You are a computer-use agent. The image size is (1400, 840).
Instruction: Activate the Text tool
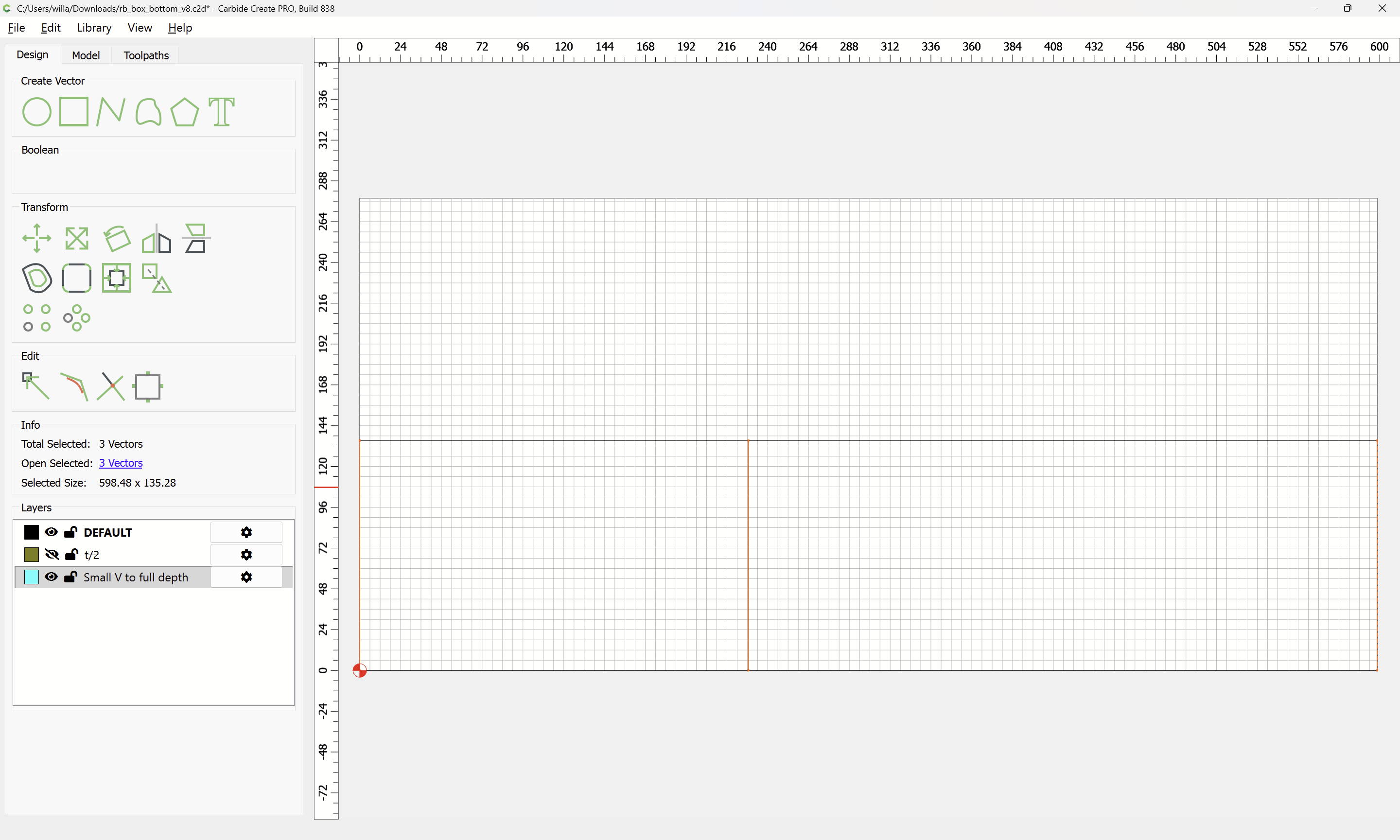tap(221, 111)
